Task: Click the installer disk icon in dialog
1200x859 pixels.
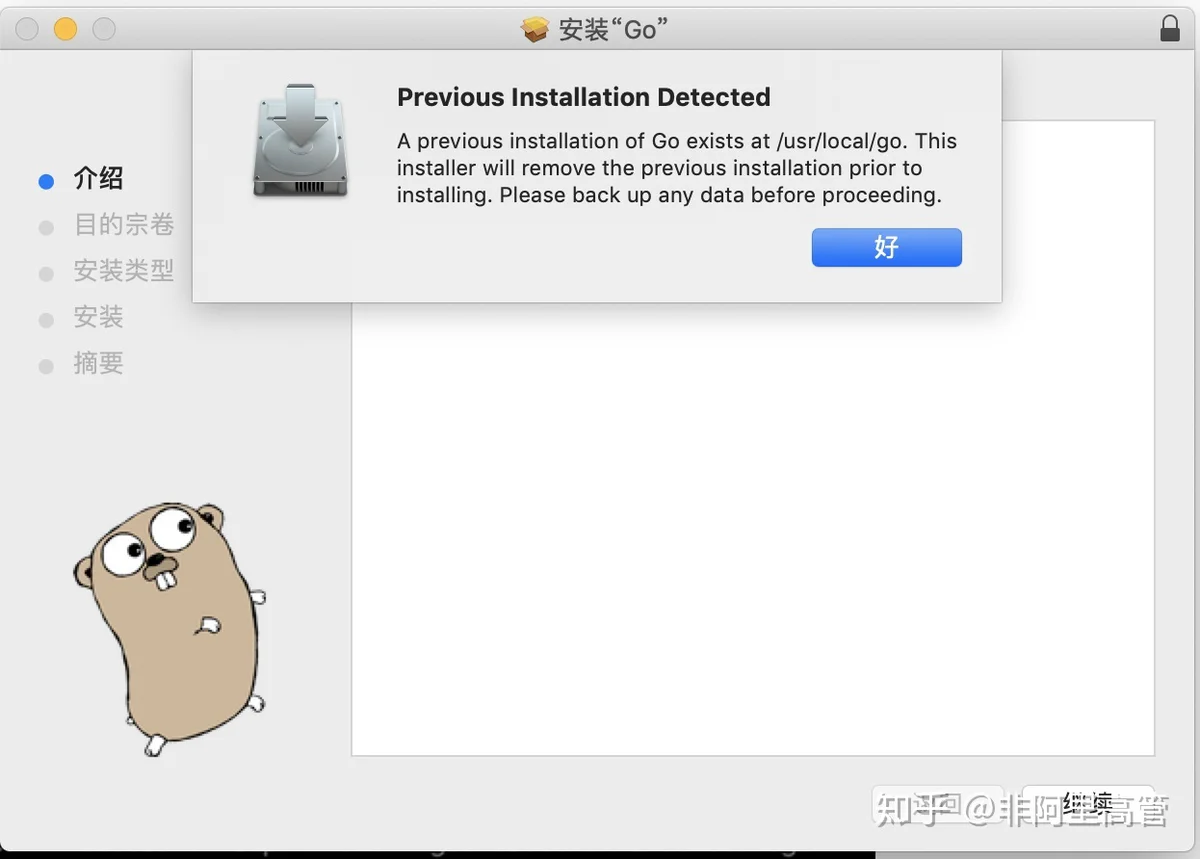Action: 300,140
